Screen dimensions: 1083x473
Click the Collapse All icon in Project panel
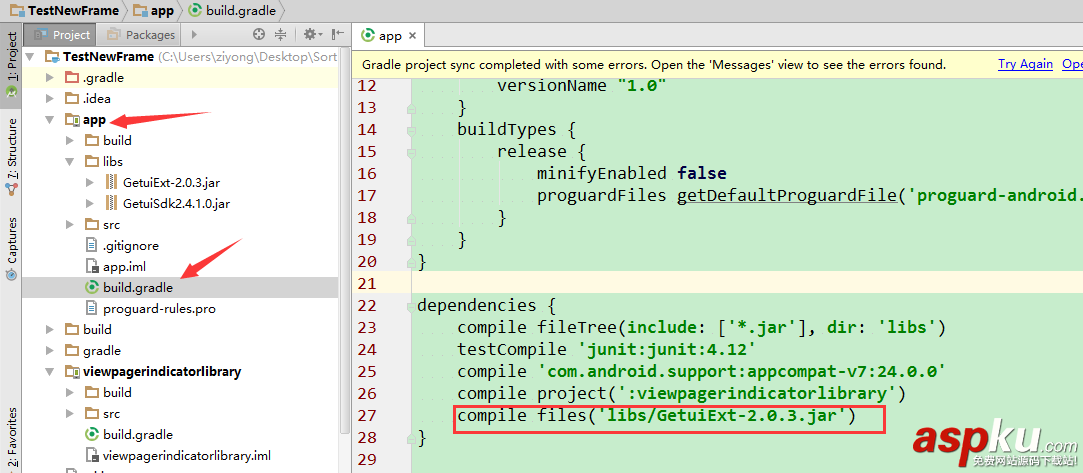281,34
